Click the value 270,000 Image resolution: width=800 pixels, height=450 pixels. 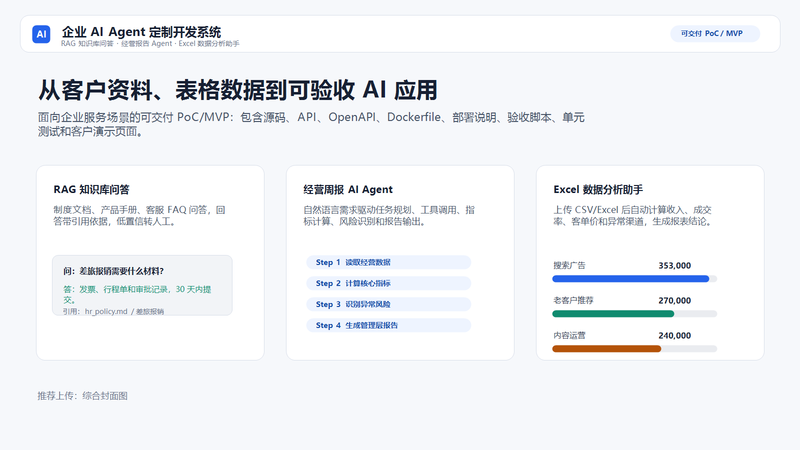coord(674,301)
